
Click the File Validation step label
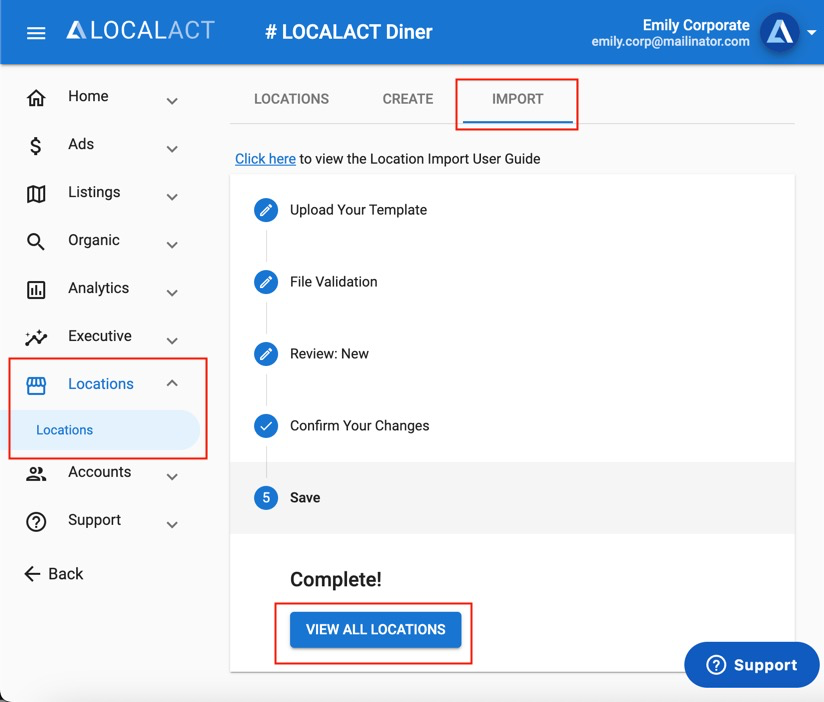point(334,282)
